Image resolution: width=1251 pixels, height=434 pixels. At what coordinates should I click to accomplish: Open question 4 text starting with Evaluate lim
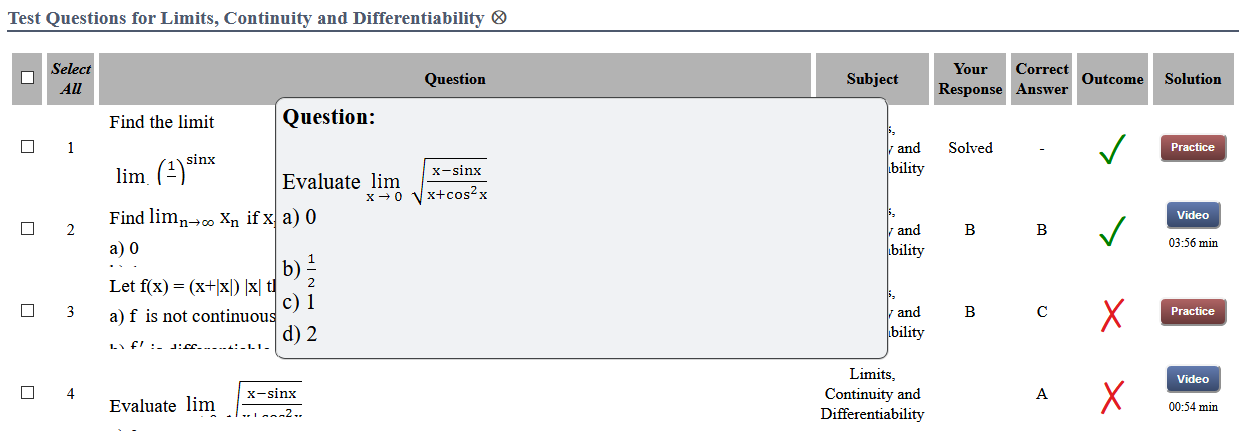point(205,400)
